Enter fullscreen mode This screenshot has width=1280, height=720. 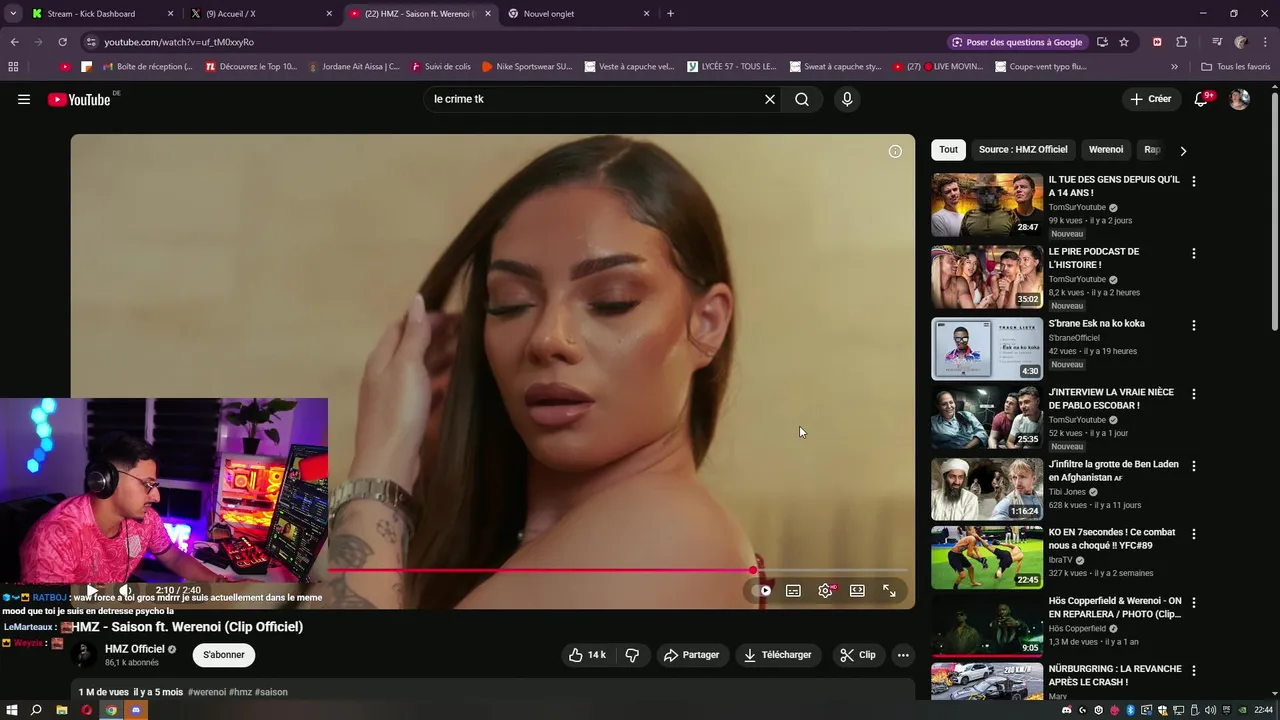pos(889,591)
